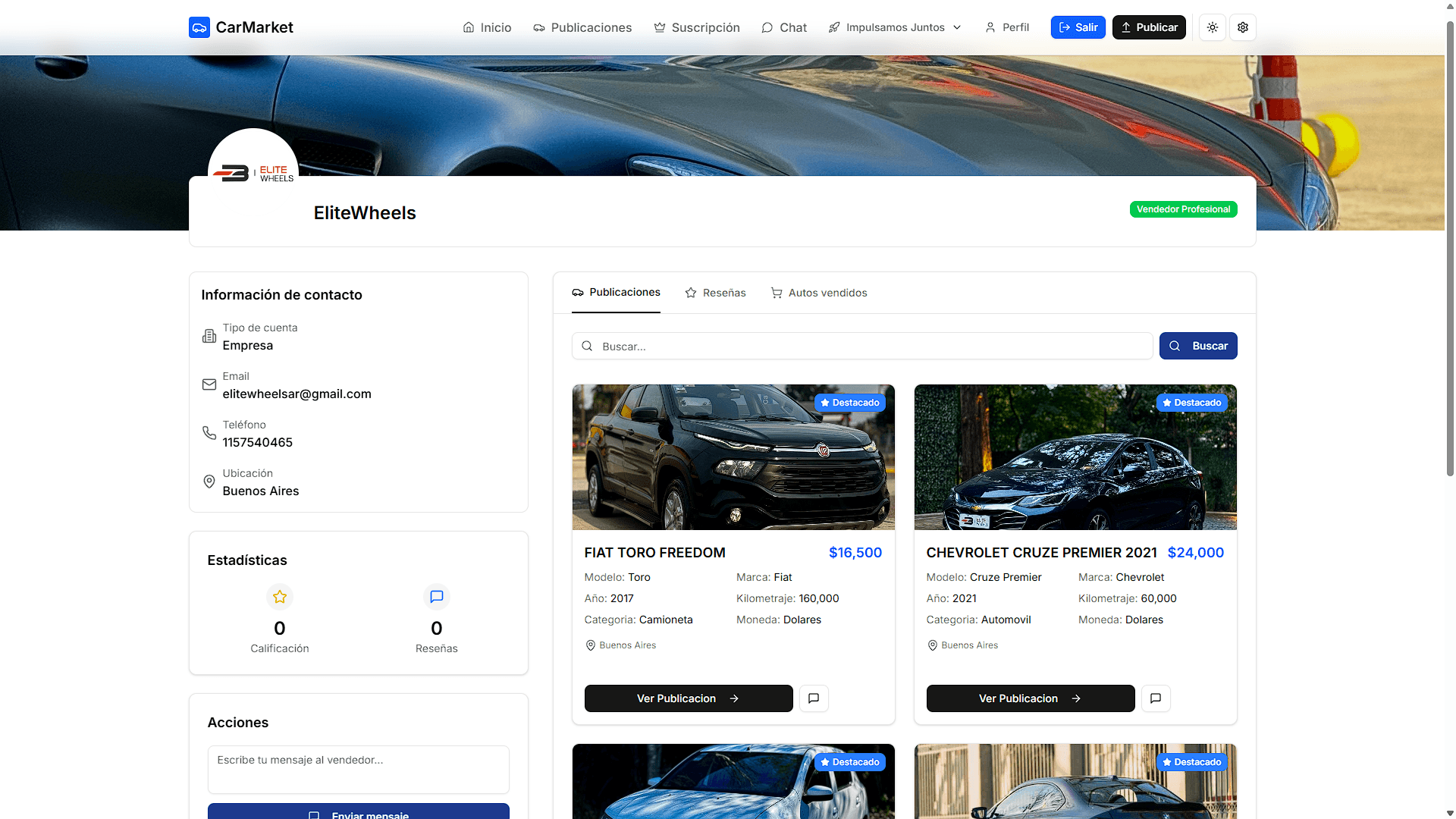Viewport: 1456px width, 819px height.
Task: Click the Buscar button
Action: tap(1198, 346)
